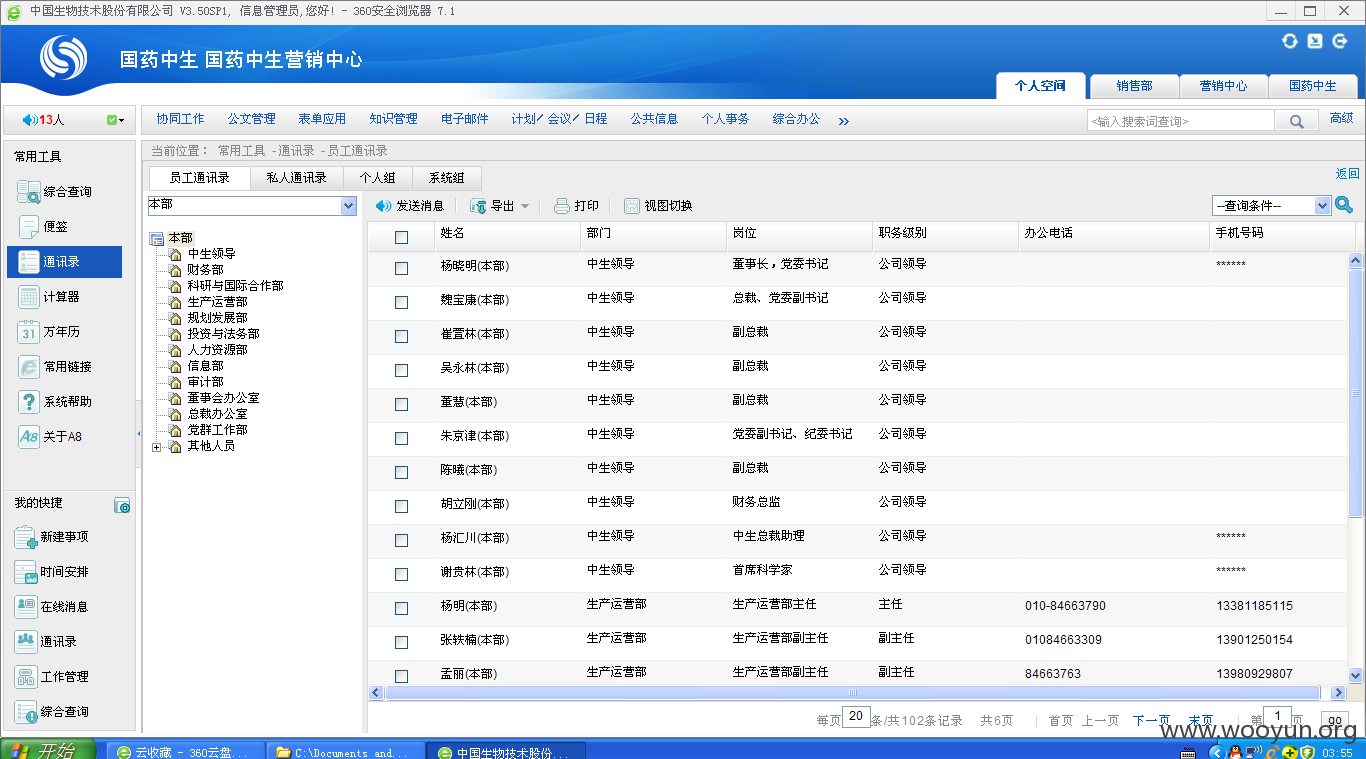
Task: Check the box for 朱京津(本部)
Action: coord(401,438)
